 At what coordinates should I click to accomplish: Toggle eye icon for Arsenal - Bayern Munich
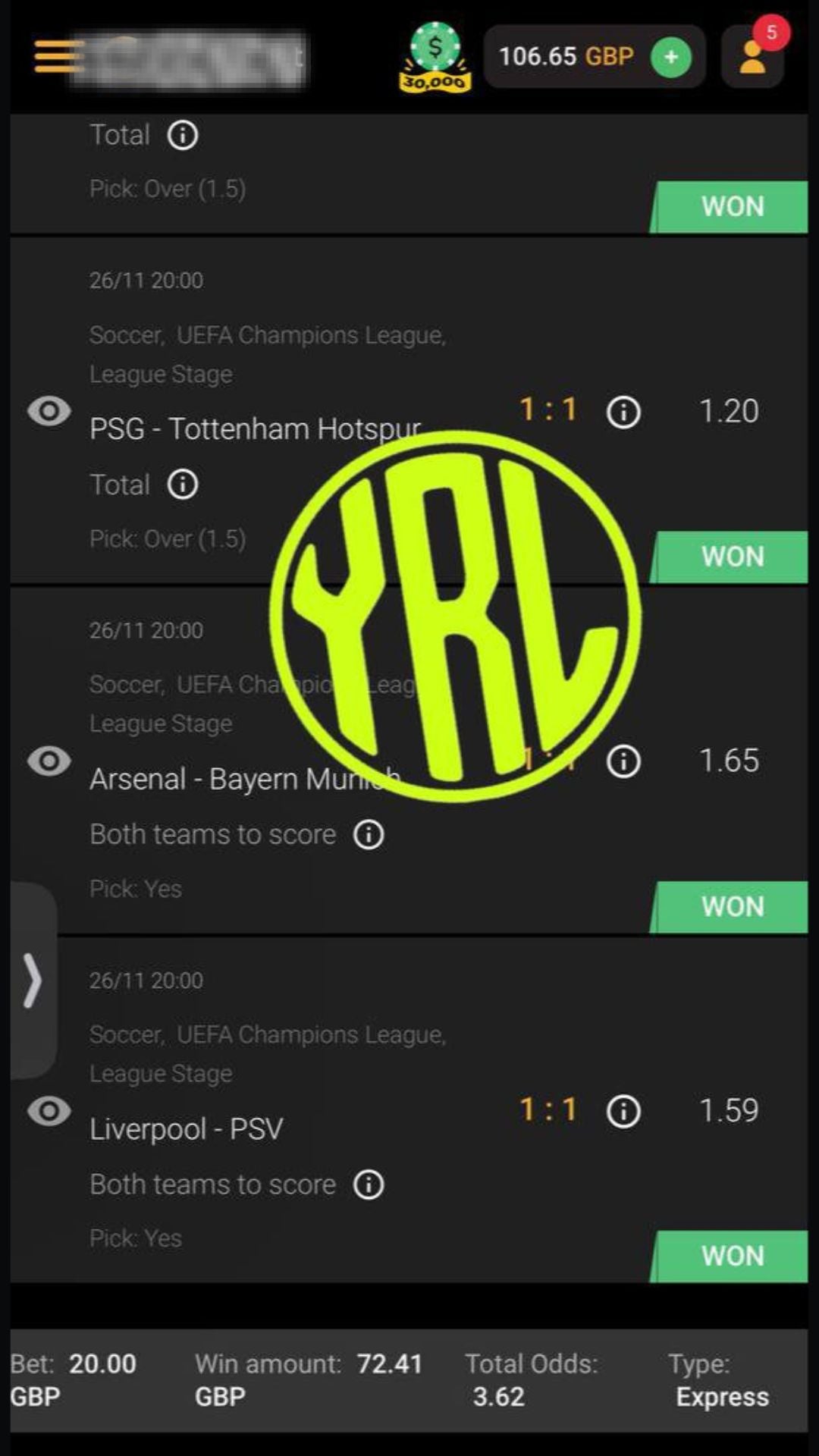(x=49, y=761)
